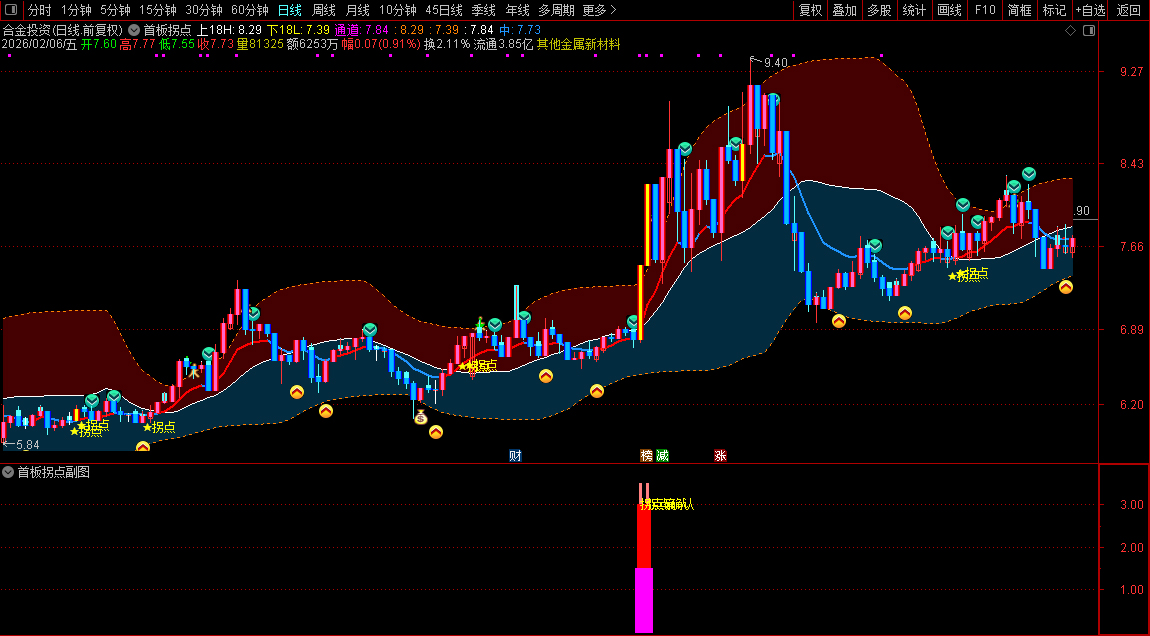Click the 9.40 high price label
This screenshot has height=636, width=1150.
[x=775, y=62]
